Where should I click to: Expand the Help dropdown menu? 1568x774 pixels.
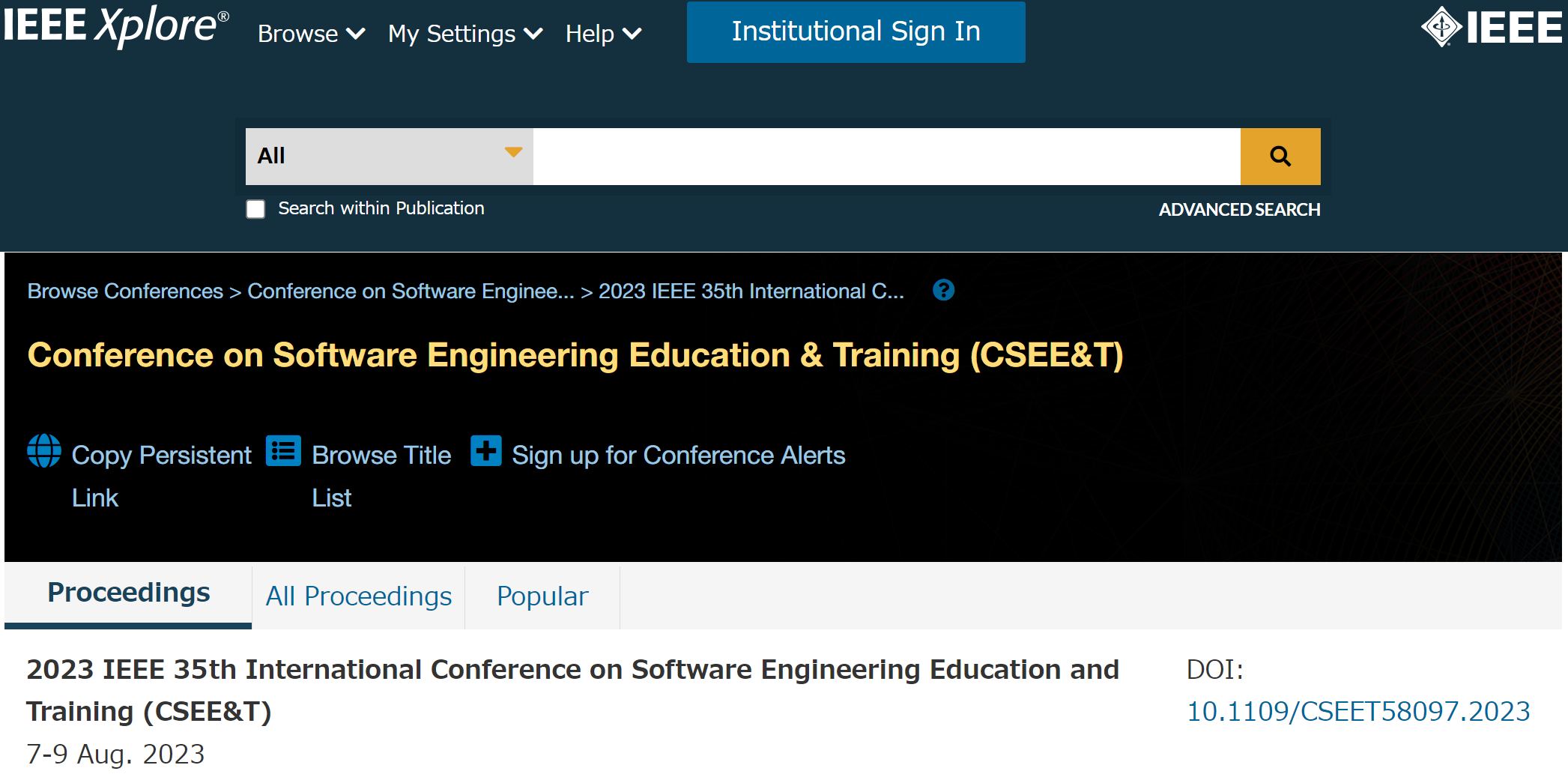[x=603, y=34]
